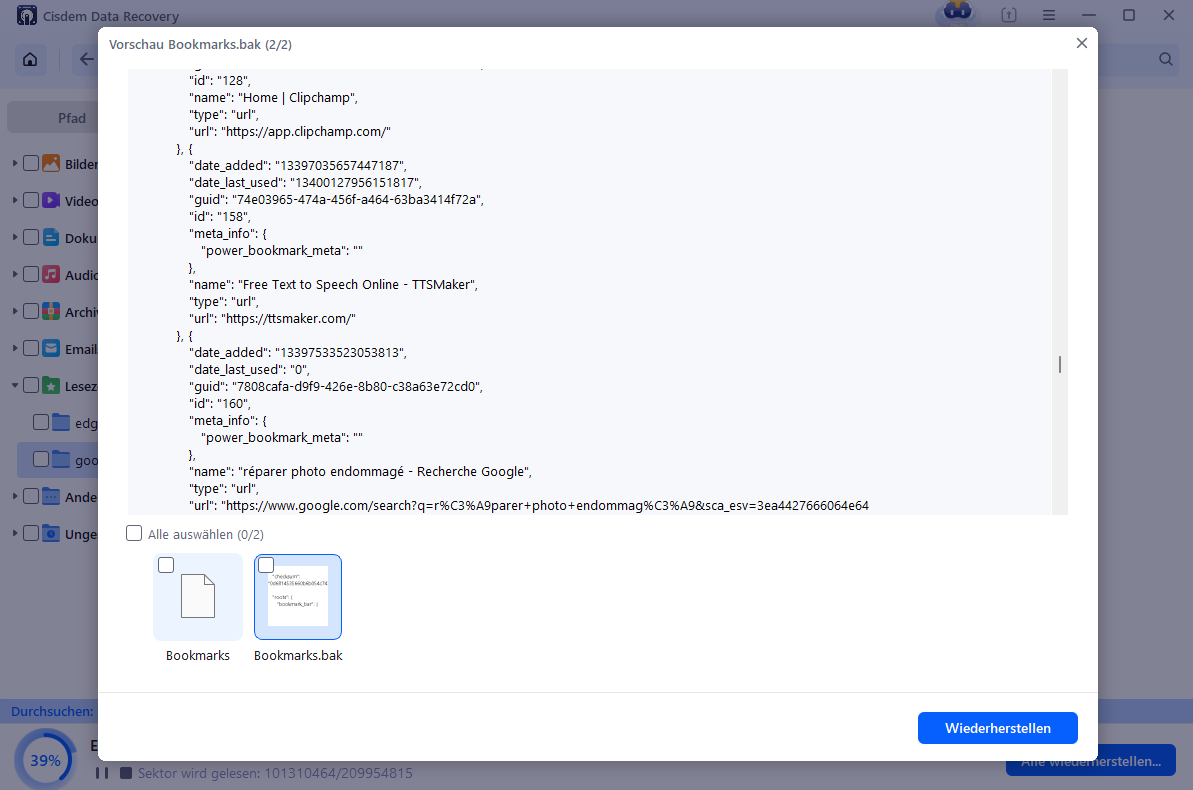Expand the Dokumente category
This screenshot has height=790, width=1193.
pyautogui.click(x=14, y=237)
